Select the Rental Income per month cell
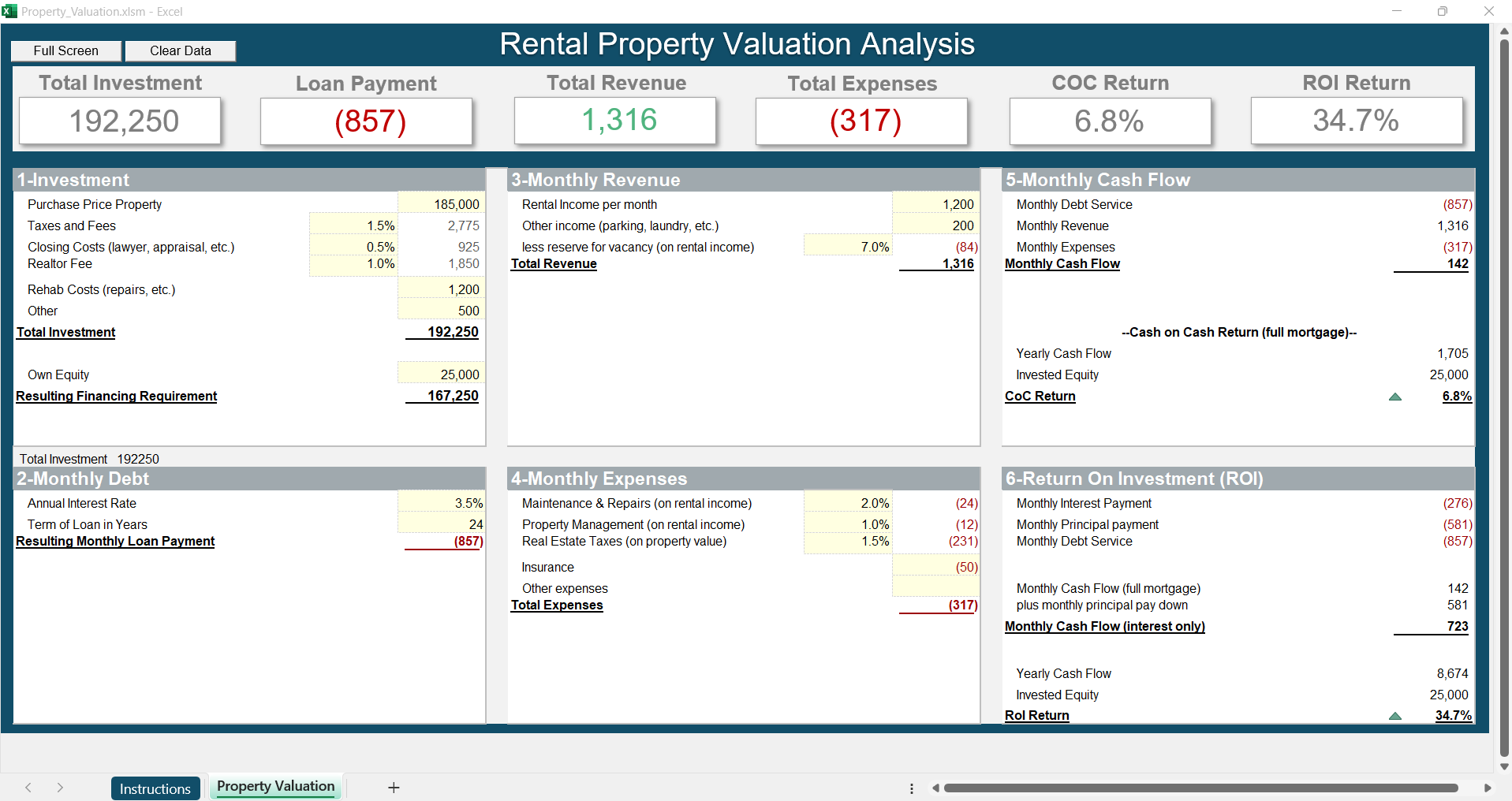 935,204
